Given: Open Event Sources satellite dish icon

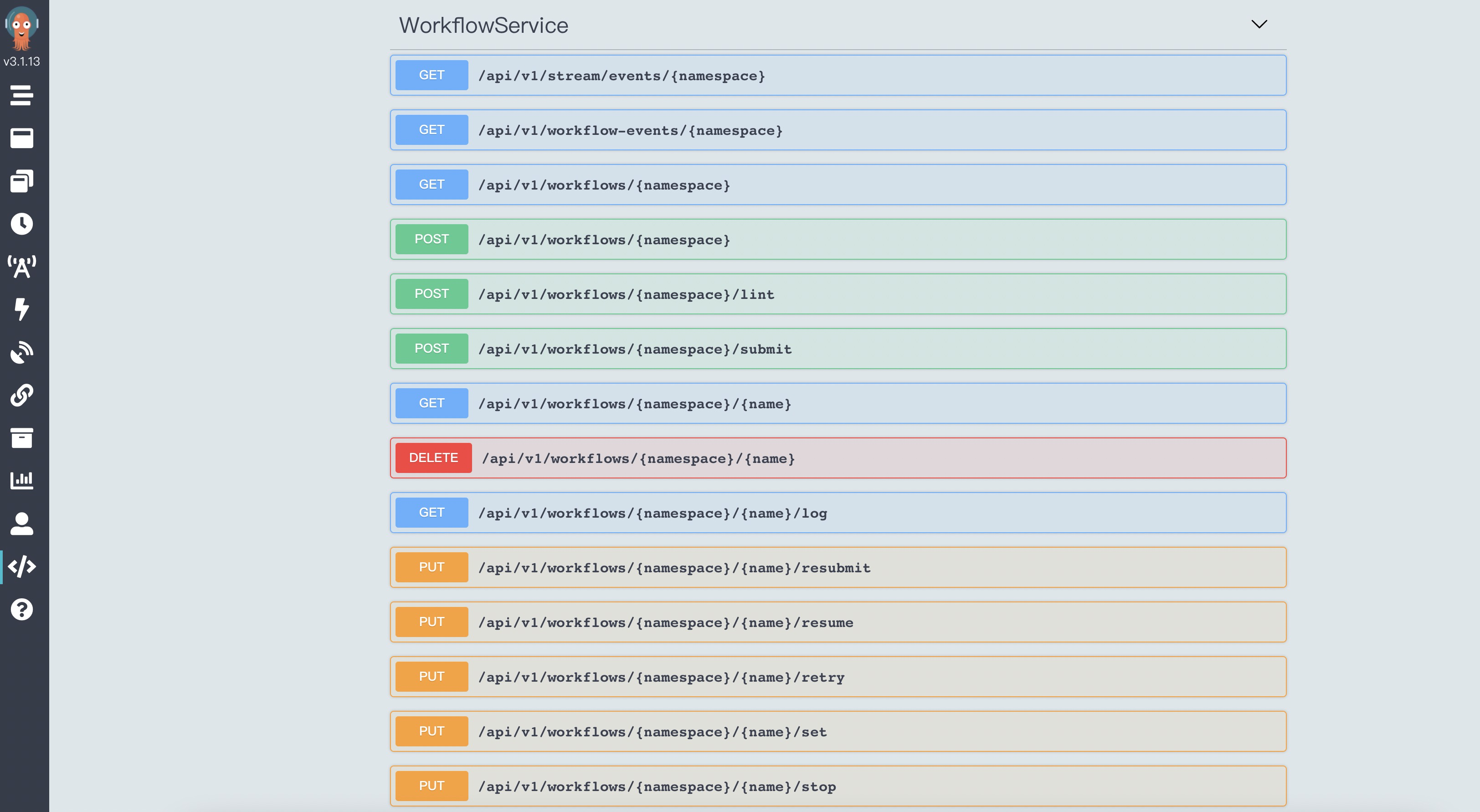Looking at the screenshot, I should pos(22,352).
